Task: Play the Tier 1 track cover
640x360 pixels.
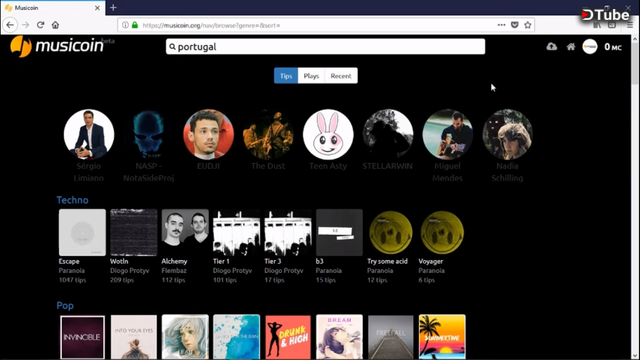Action: point(236,232)
